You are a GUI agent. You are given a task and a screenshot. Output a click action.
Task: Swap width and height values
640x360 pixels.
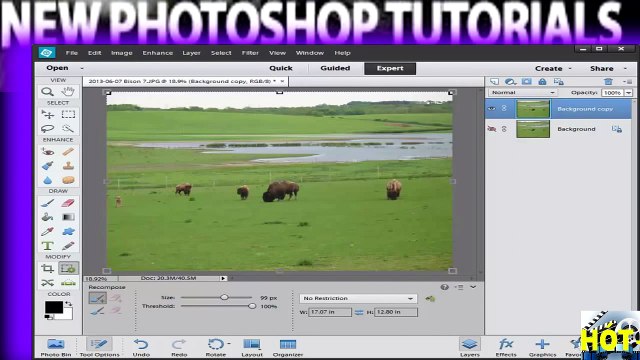pyautogui.click(x=359, y=312)
